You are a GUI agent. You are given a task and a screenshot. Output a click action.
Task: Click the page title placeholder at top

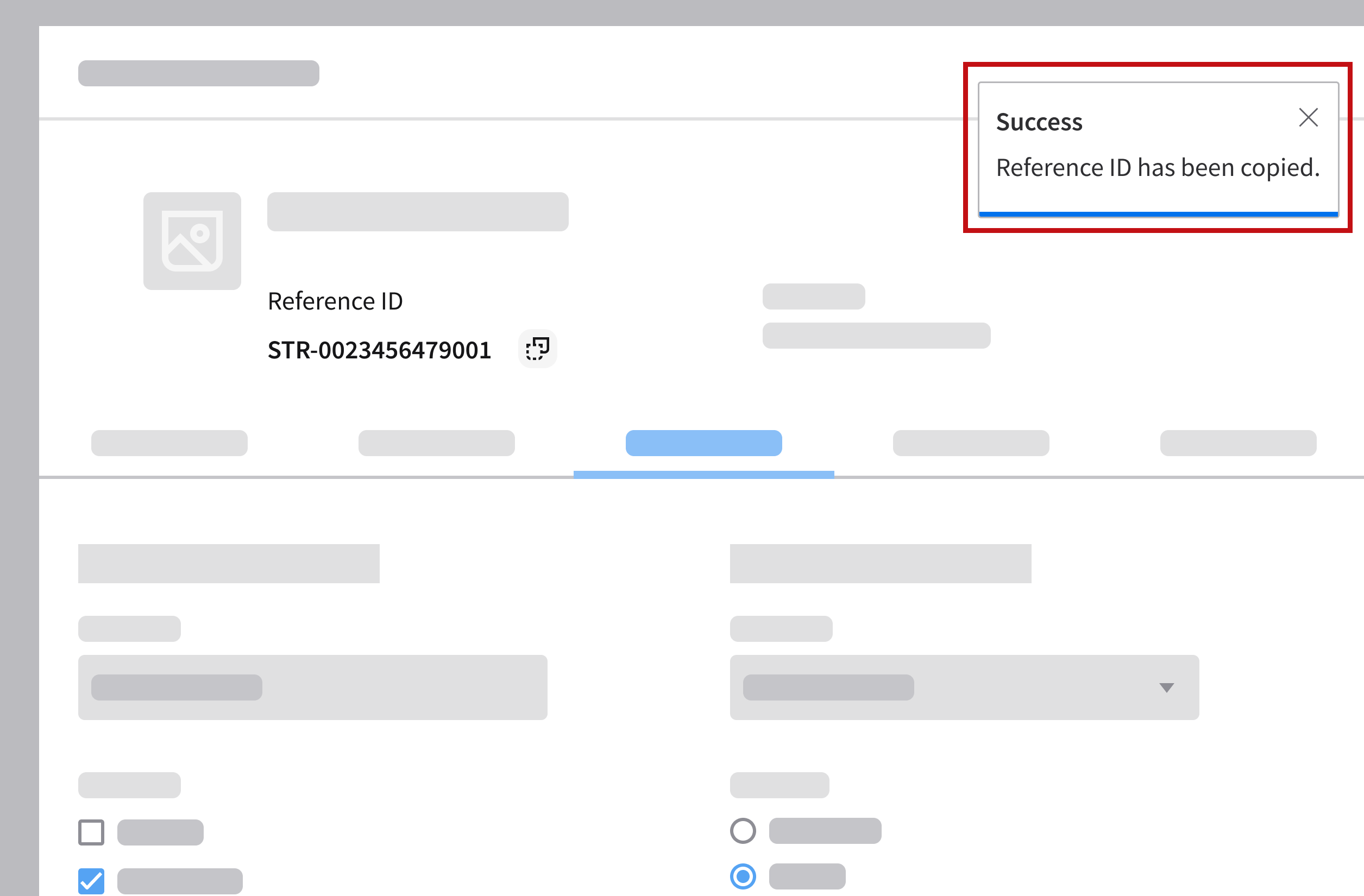pyautogui.click(x=198, y=73)
